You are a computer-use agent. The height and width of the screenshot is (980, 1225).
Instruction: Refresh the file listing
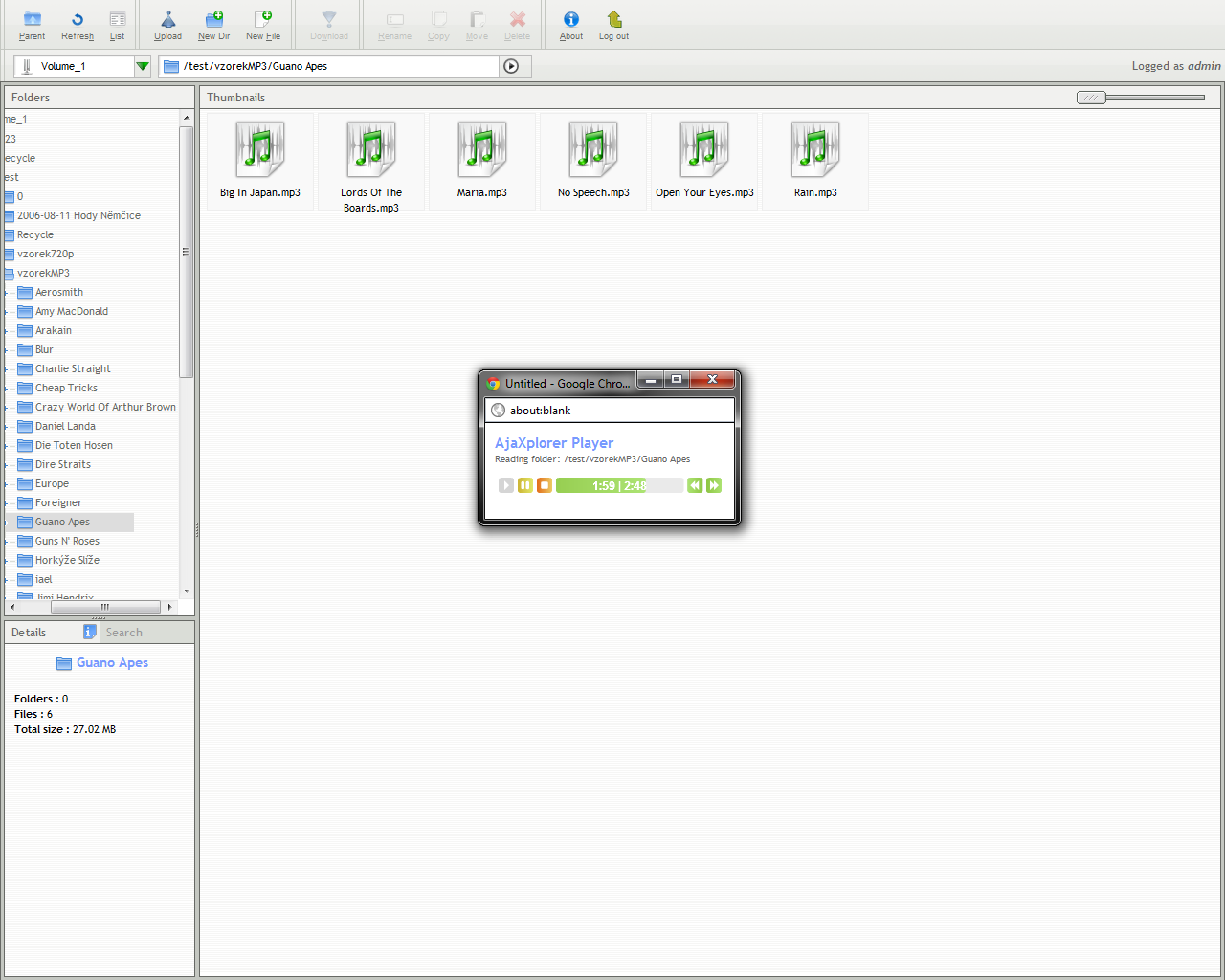click(78, 26)
